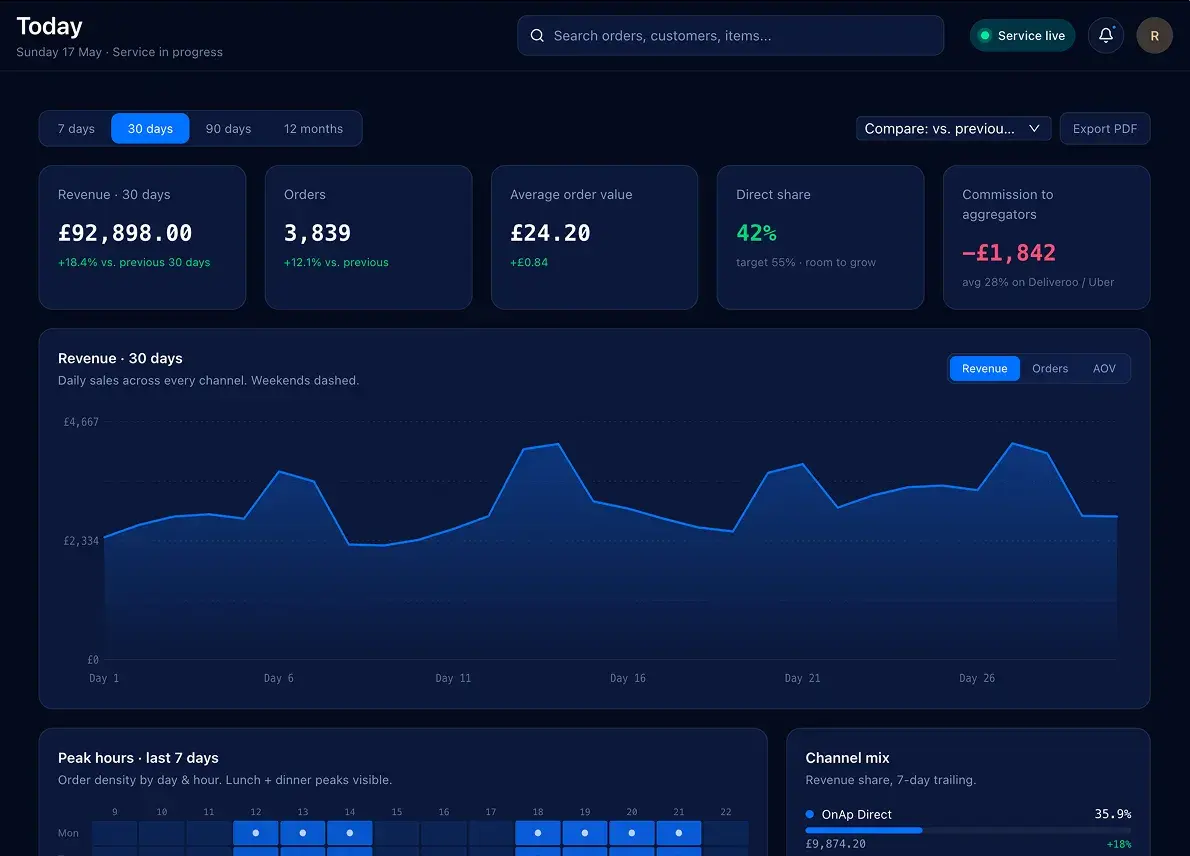
Task: Click the Monday 13 o'clock heatmap cell
Action: [x=303, y=832]
